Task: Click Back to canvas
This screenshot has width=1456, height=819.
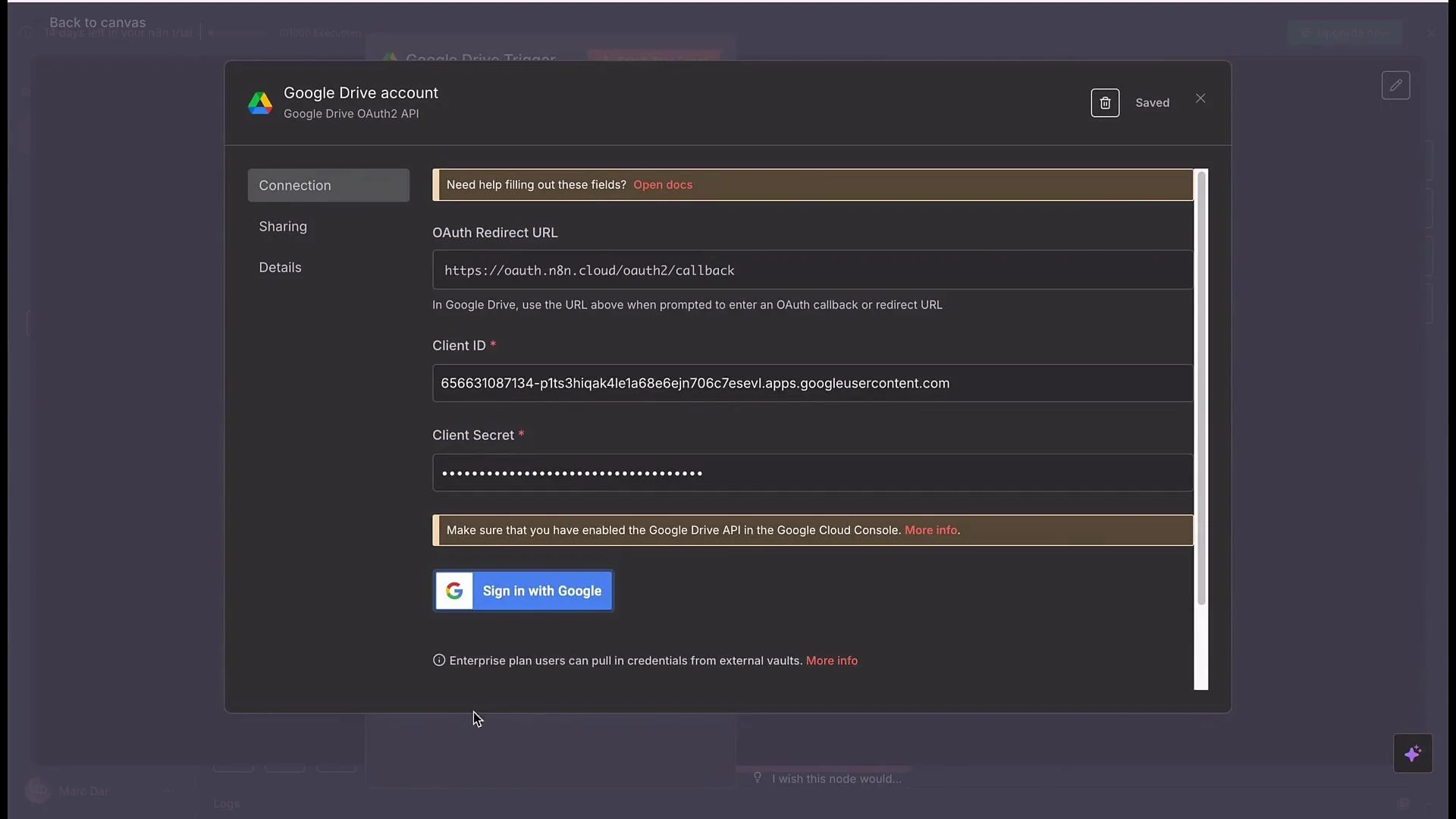Action: [x=97, y=22]
